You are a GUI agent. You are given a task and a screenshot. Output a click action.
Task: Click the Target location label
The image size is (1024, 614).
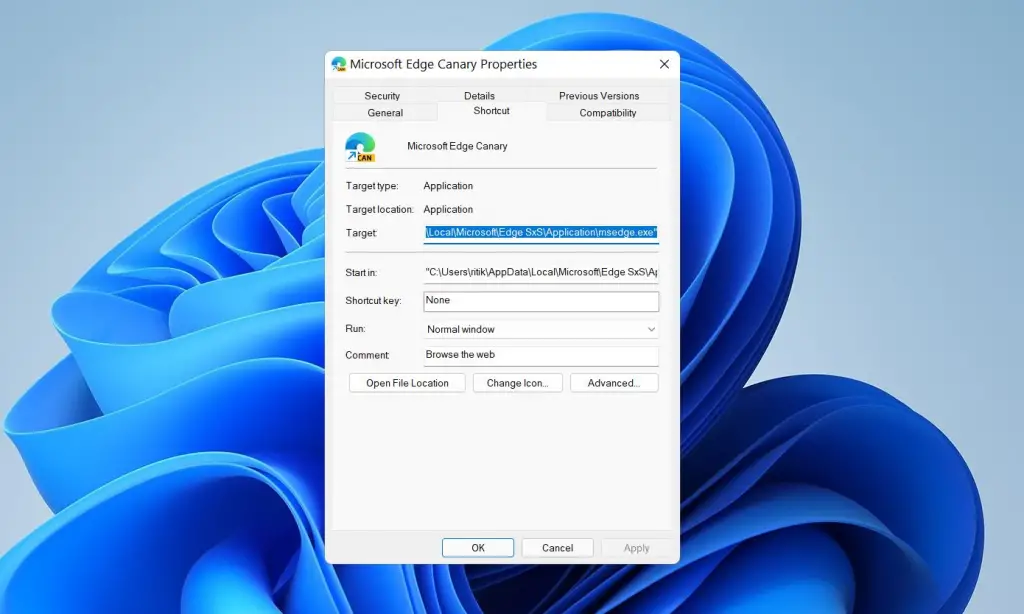coord(379,210)
